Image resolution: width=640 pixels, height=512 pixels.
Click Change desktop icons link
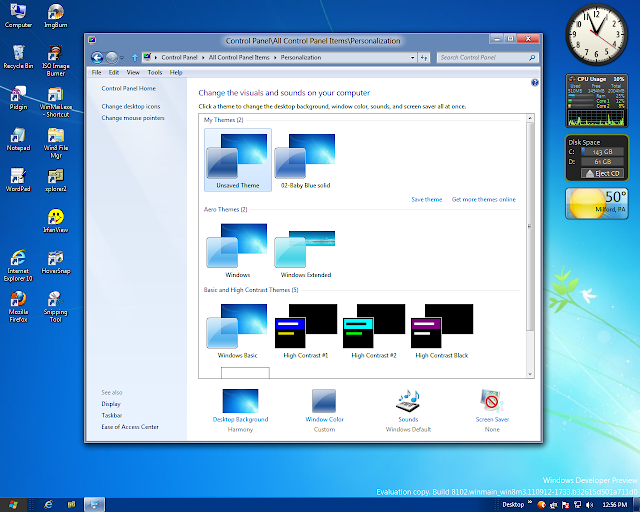click(x=131, y=106)
